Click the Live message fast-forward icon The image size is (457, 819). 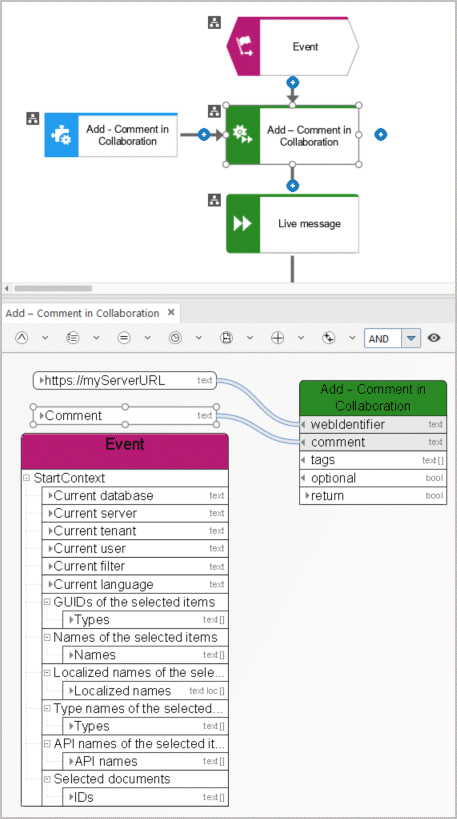pos(242,224)
